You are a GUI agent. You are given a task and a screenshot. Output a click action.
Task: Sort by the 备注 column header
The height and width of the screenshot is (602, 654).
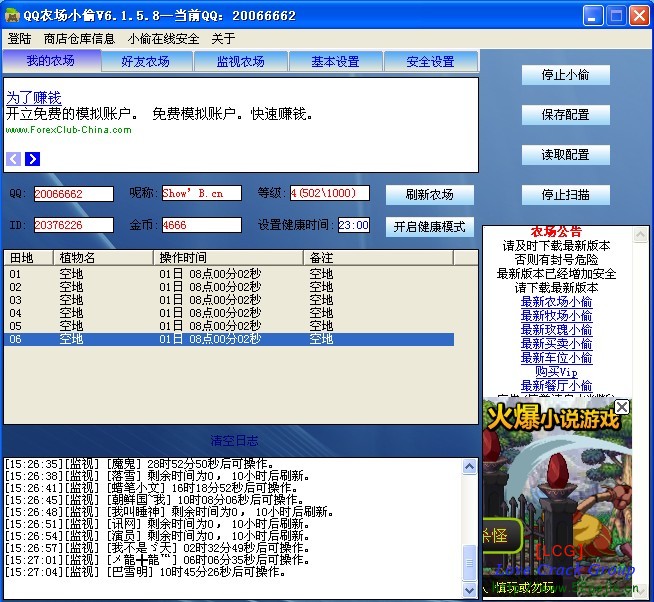[x=378, y=258]
